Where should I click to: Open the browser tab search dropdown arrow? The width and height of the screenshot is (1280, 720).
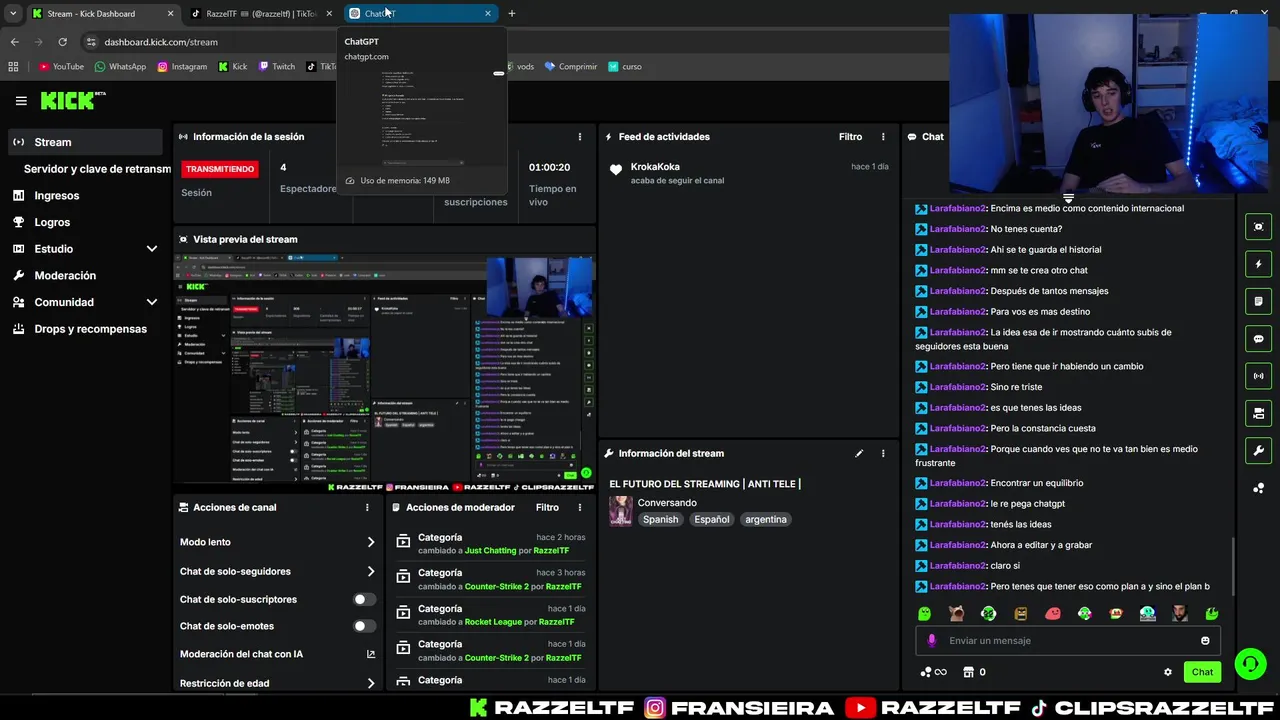coord(13,13)
